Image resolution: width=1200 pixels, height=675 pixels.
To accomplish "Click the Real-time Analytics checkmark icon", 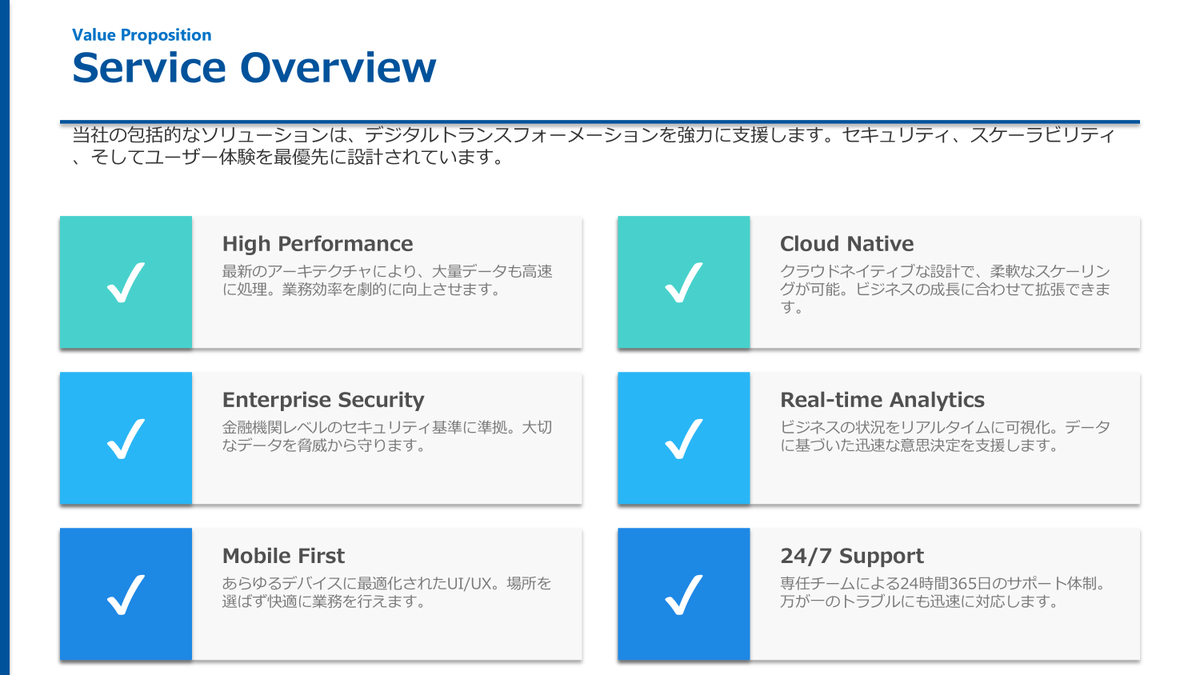I will pos(683,438).
